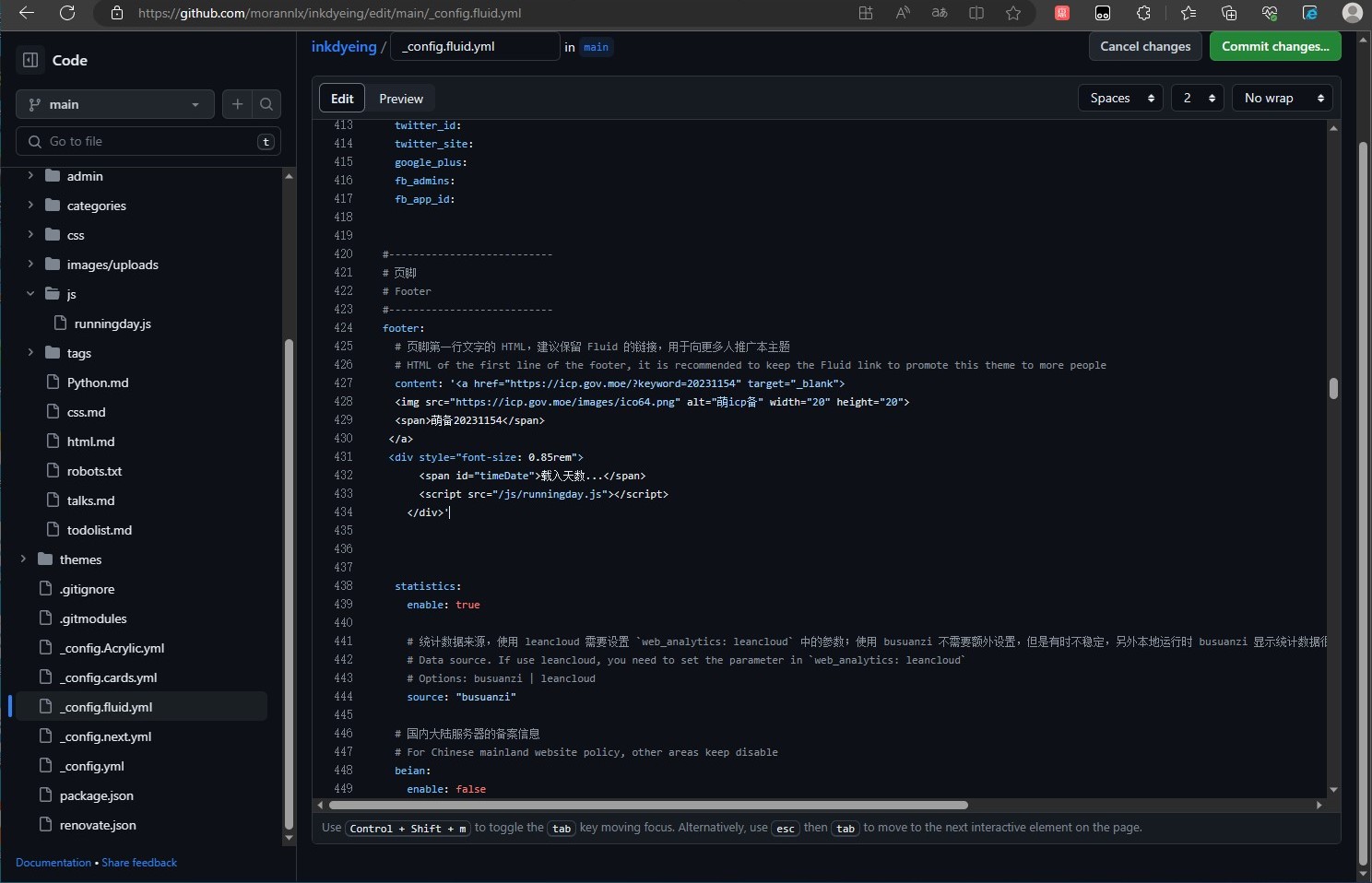Image resolution: width=1372 pixels, height=883 pixels.
Task: Start read aloud mode
Action: tap(903, 13)
